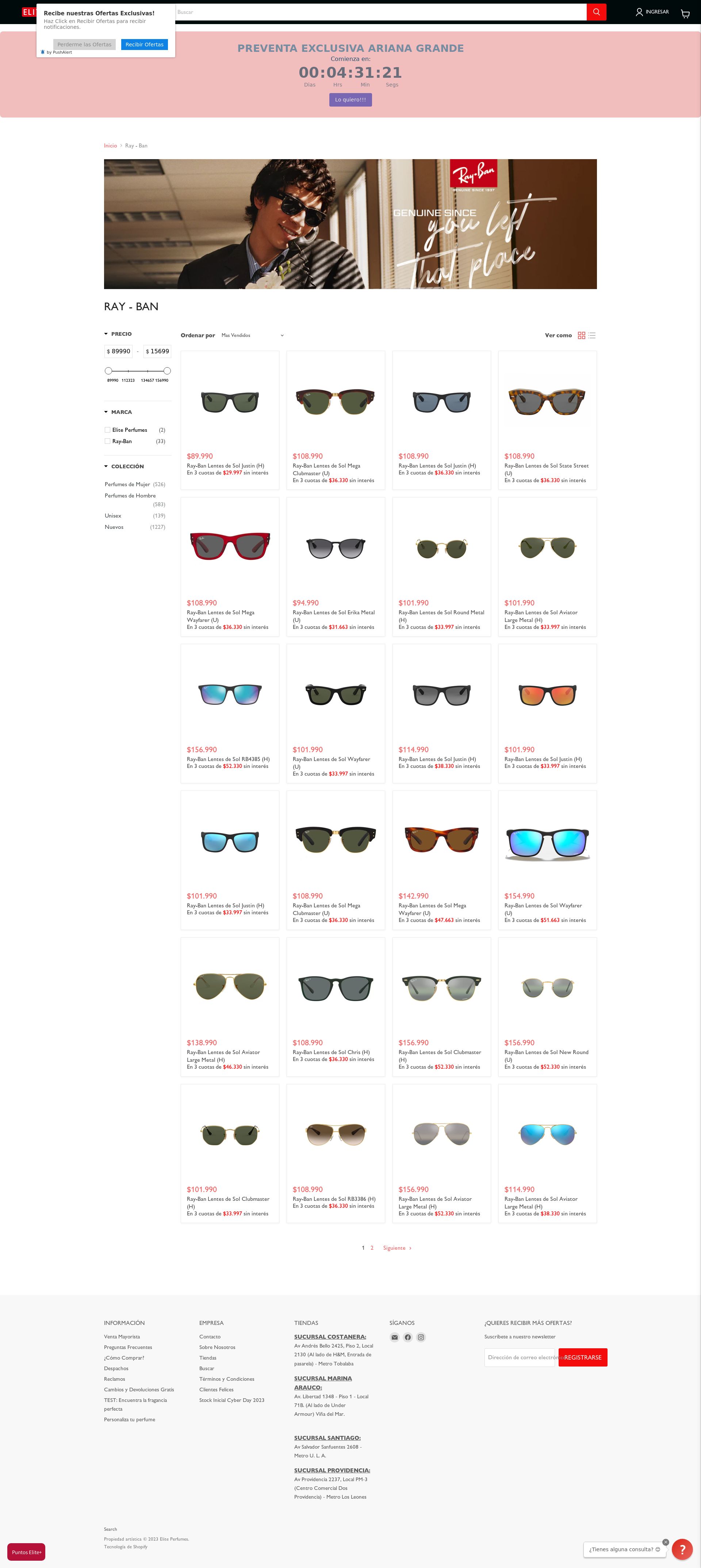Open the shopping cart icon

click(685, 14)
